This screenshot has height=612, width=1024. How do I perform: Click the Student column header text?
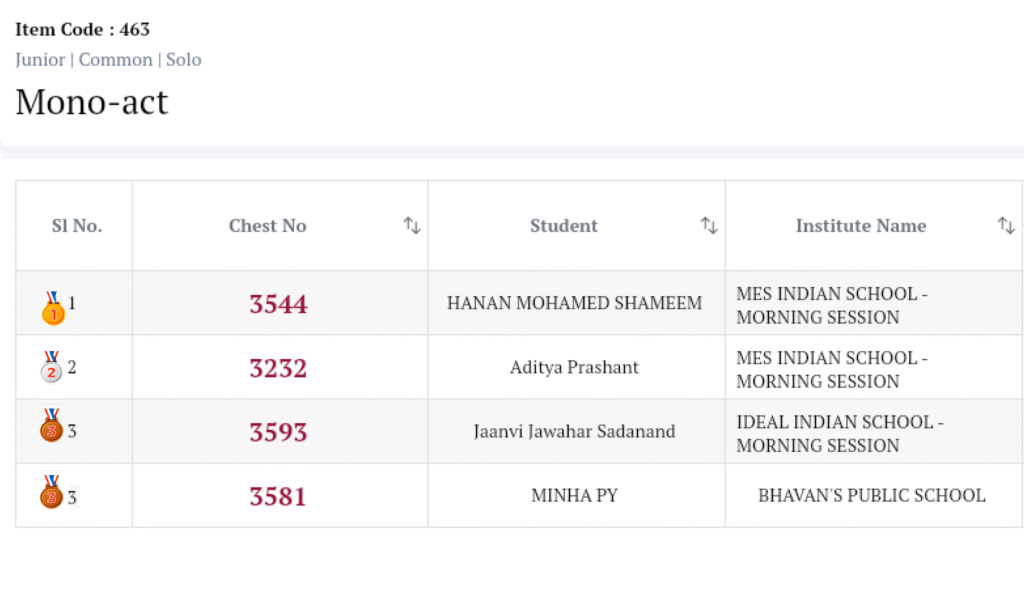point(563,226)
